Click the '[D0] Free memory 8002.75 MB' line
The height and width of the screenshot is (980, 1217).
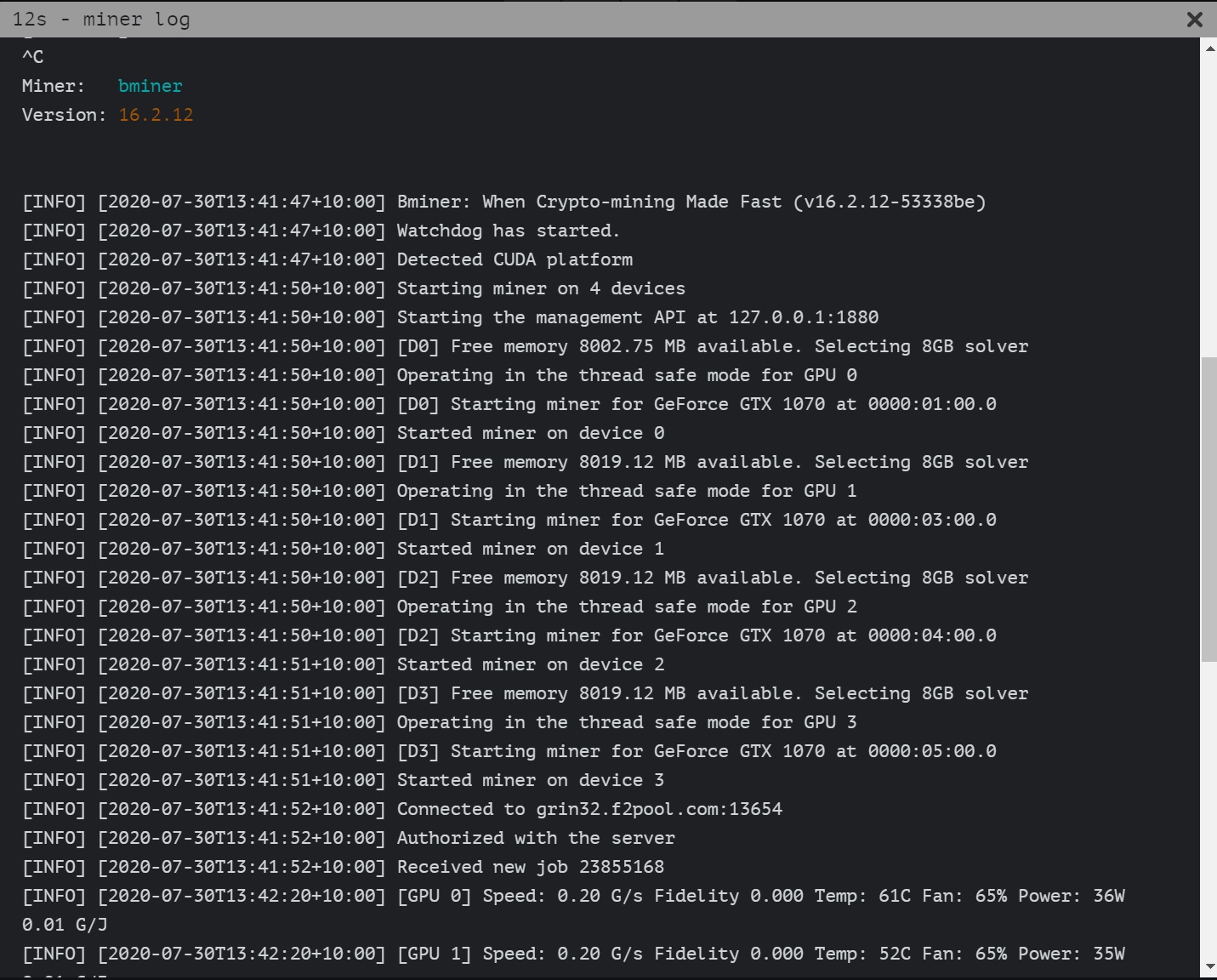[x=526, y=346]
